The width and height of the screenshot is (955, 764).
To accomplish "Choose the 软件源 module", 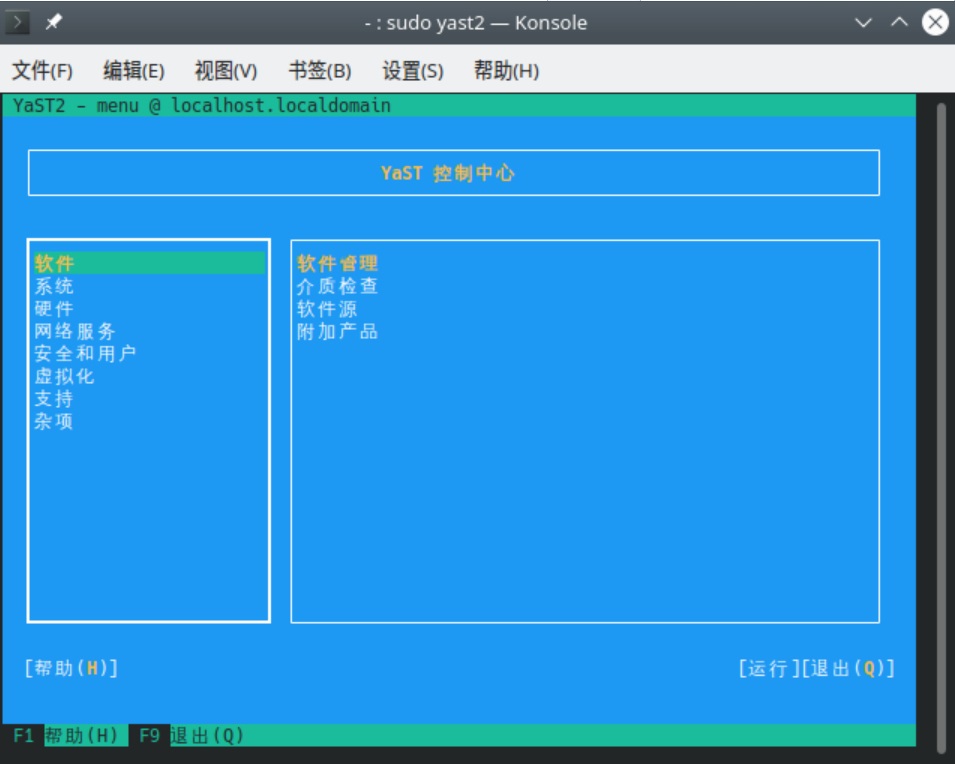I will (x=327, y=308).
